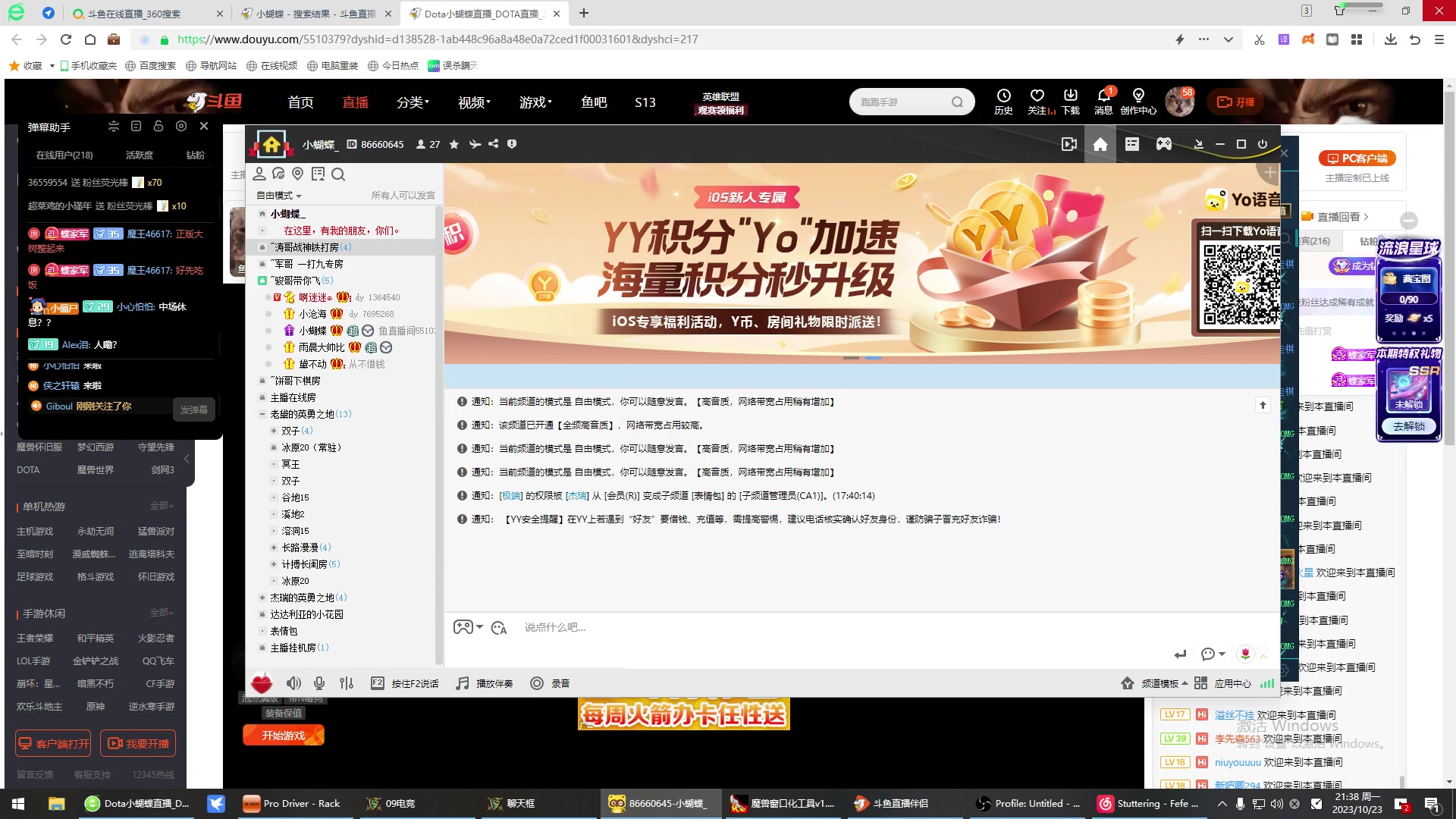Click the PC客户端 button

coord(1357,158)
